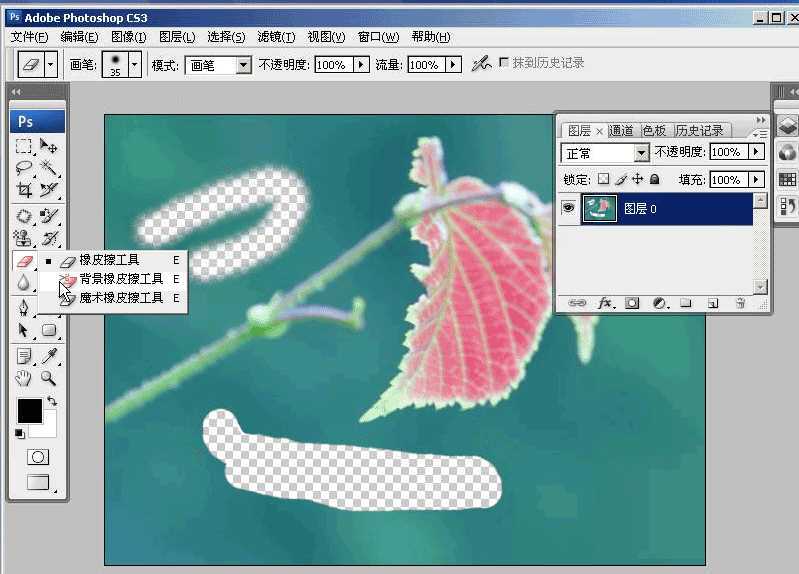Switch to the 历史记录 tab
The height and width of the screenshot is (574, 799).
pos(700,131)
